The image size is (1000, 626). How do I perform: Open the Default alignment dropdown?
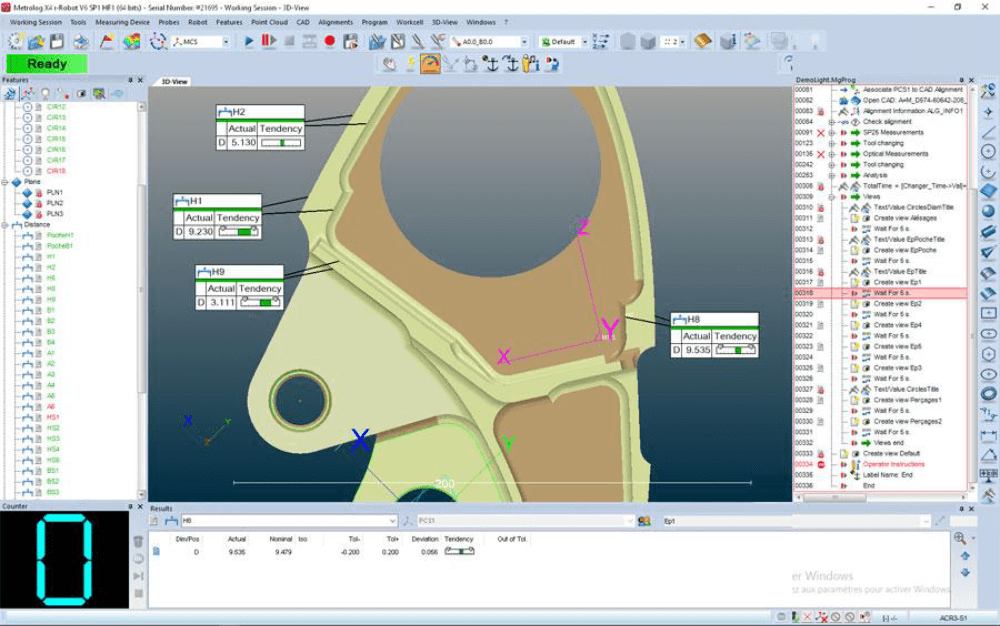pyautogui.click(x=583, y=42)
